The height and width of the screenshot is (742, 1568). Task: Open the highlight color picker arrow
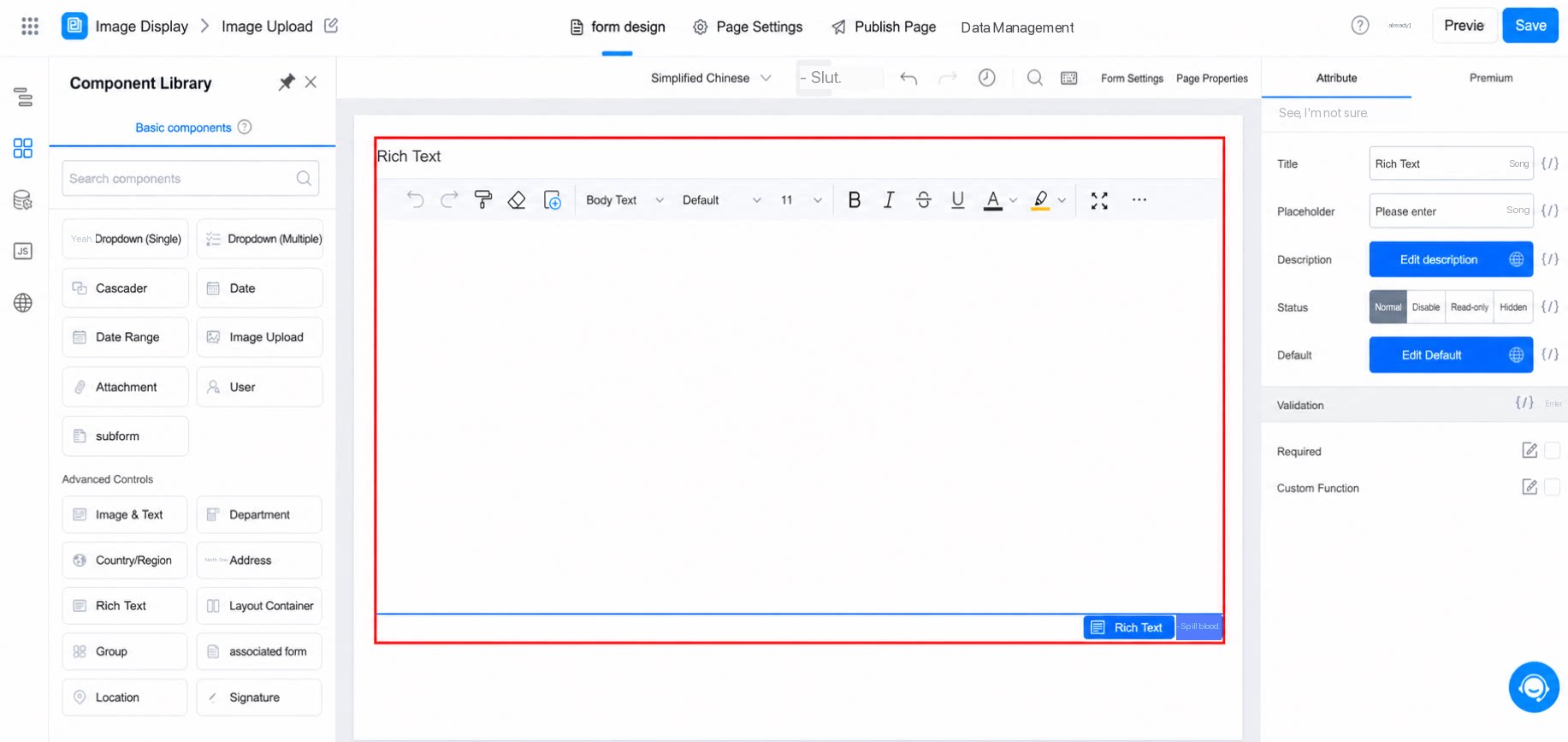click(1062, 200)
